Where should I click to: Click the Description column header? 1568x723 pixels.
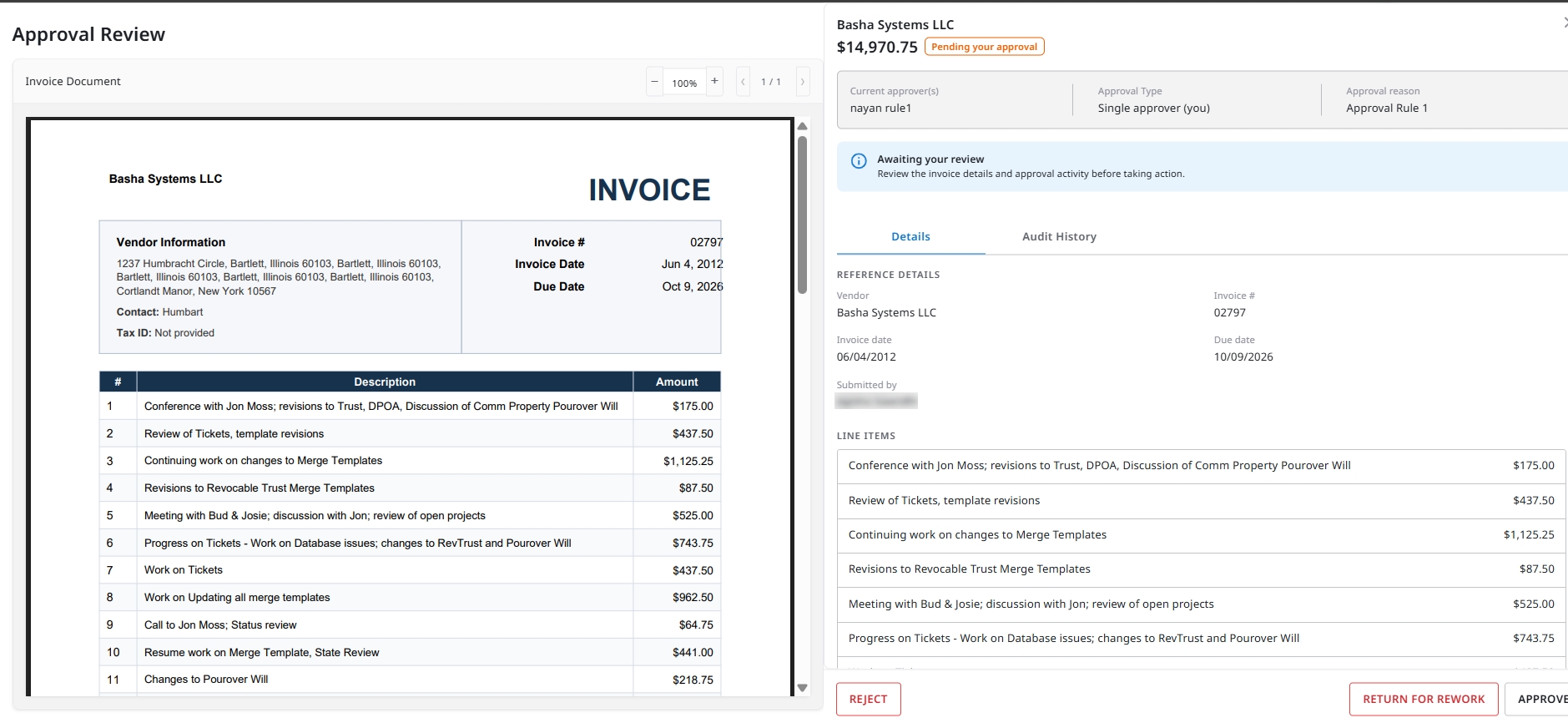point(385,382)
